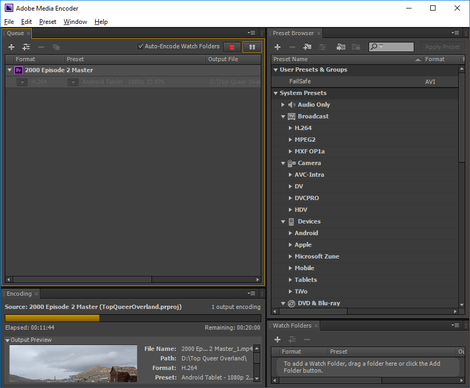Viewport: 470px width, 388px height.
Task: Expand MPEG2 preset folder
Action: 290,140
